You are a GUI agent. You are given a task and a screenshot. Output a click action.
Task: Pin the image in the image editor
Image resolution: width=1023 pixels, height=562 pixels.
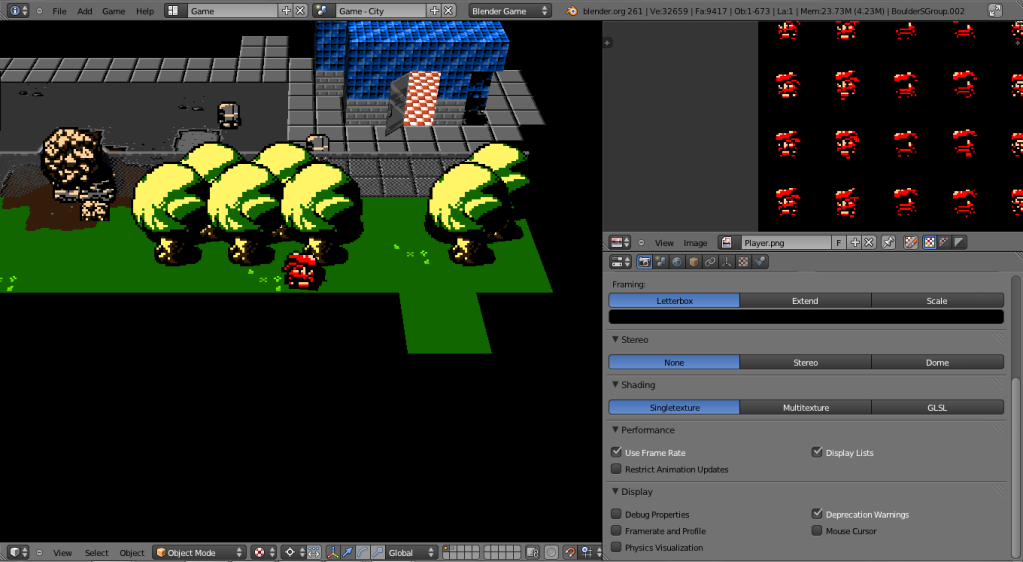click(889, 242)
